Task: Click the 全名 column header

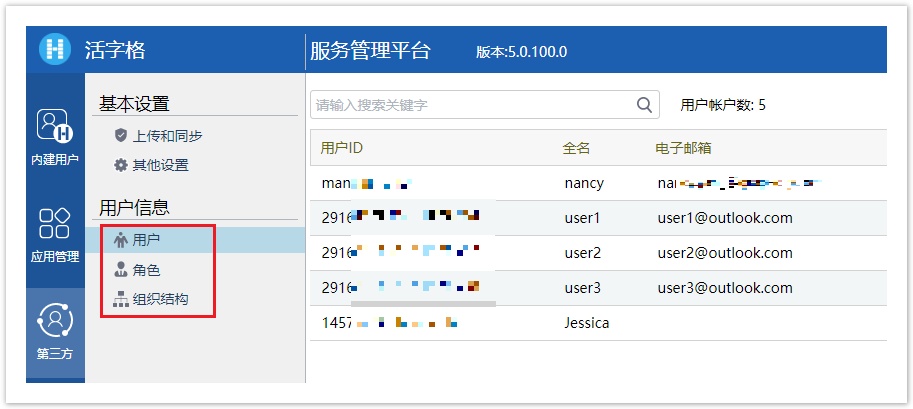Action: (x=576, y=148)
